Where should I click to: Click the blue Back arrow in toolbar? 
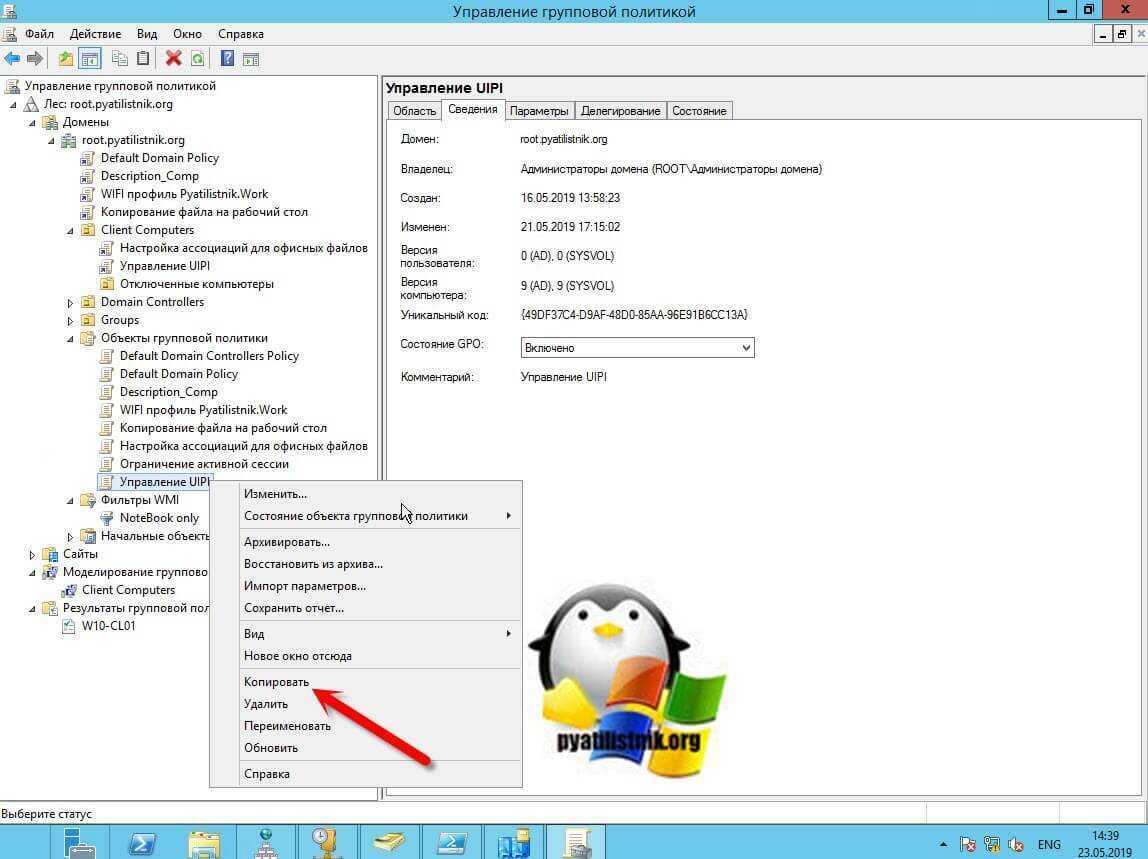tap(12, 59)
